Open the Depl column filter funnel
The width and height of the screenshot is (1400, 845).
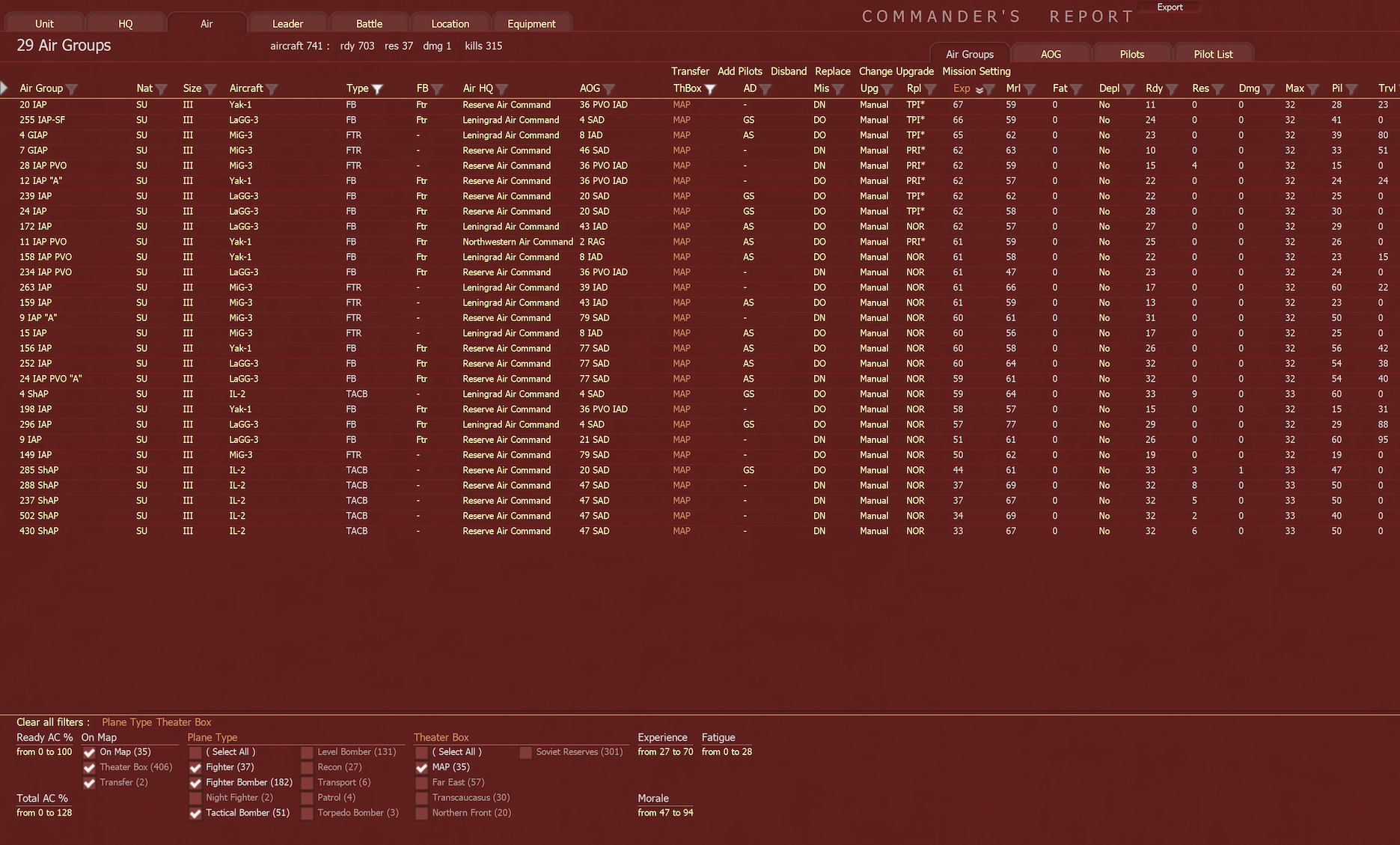click(1129, 89)
